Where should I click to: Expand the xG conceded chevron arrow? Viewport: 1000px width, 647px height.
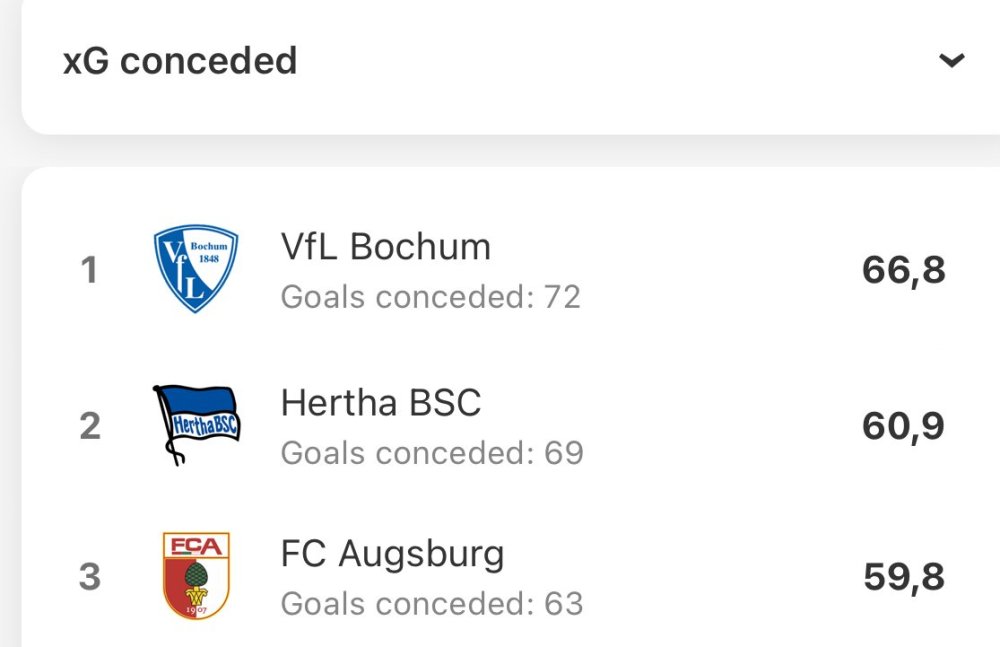[x=952, y=61]
